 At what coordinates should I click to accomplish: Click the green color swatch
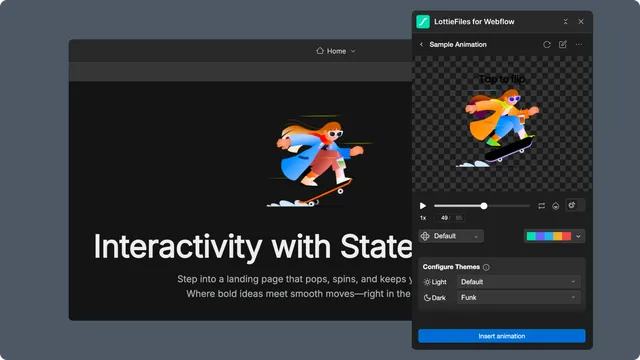point(531,236)
